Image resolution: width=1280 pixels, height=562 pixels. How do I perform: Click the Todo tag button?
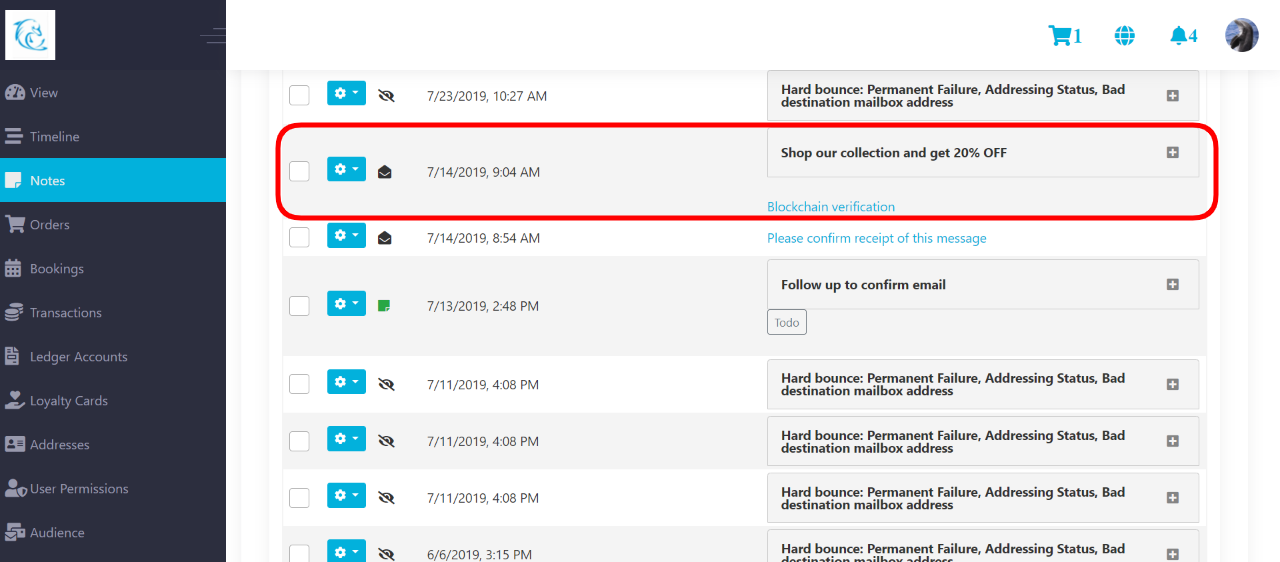[x=787, y=323]
